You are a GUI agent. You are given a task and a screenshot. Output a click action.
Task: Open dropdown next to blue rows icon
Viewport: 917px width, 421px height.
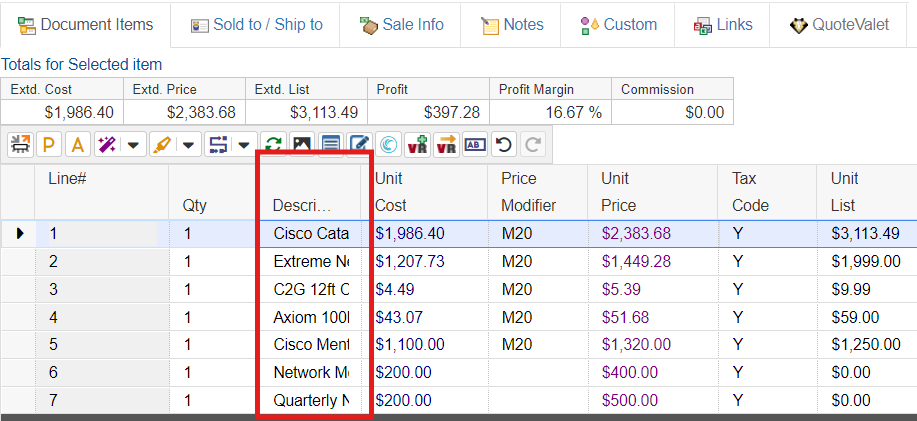[x=244, y=146]
